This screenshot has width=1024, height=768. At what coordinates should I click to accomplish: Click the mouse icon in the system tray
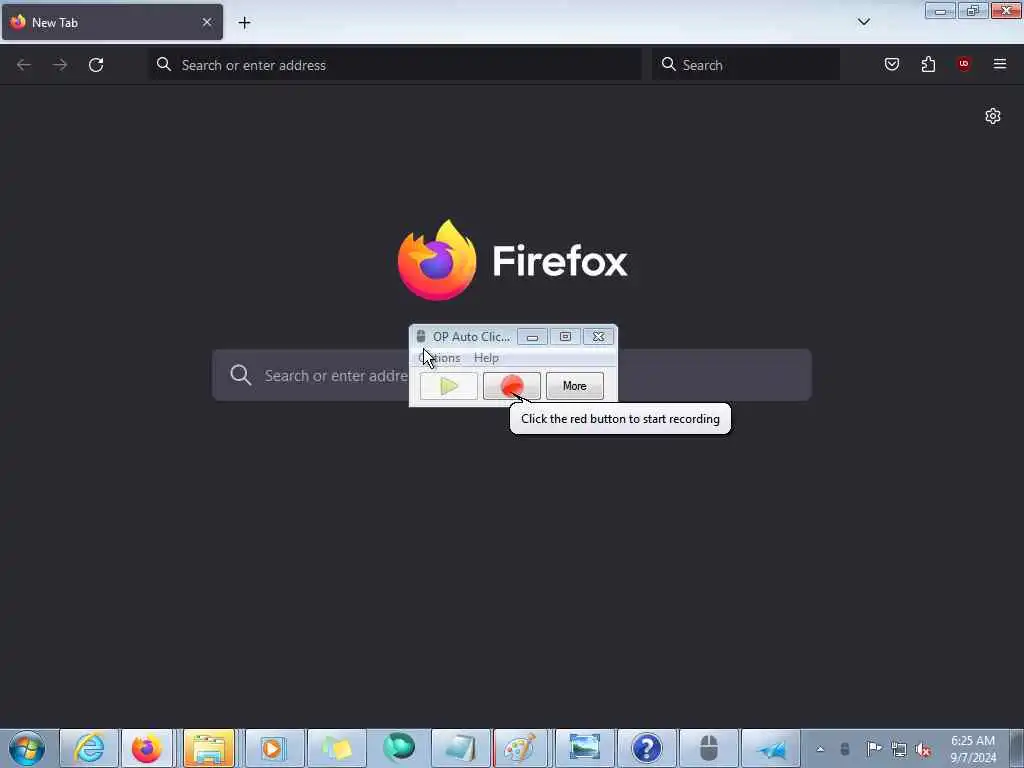pyautogui.click(x=844, y=748)
